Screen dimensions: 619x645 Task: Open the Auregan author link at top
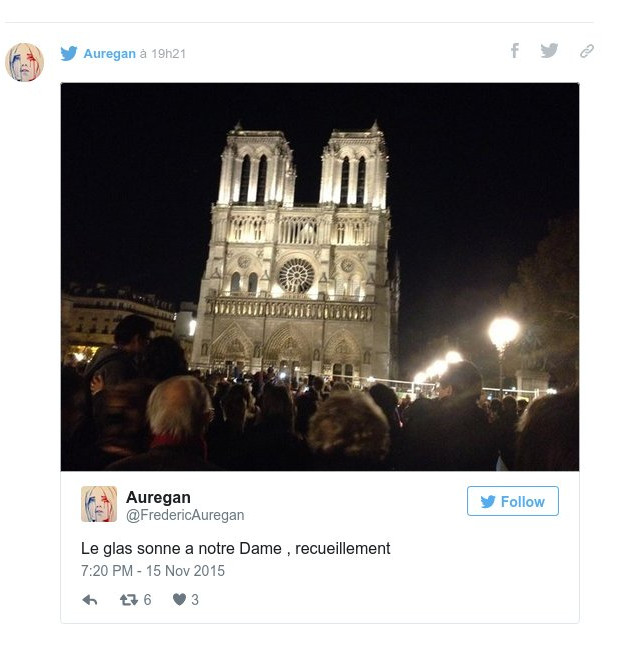click(x=109, y=54)
